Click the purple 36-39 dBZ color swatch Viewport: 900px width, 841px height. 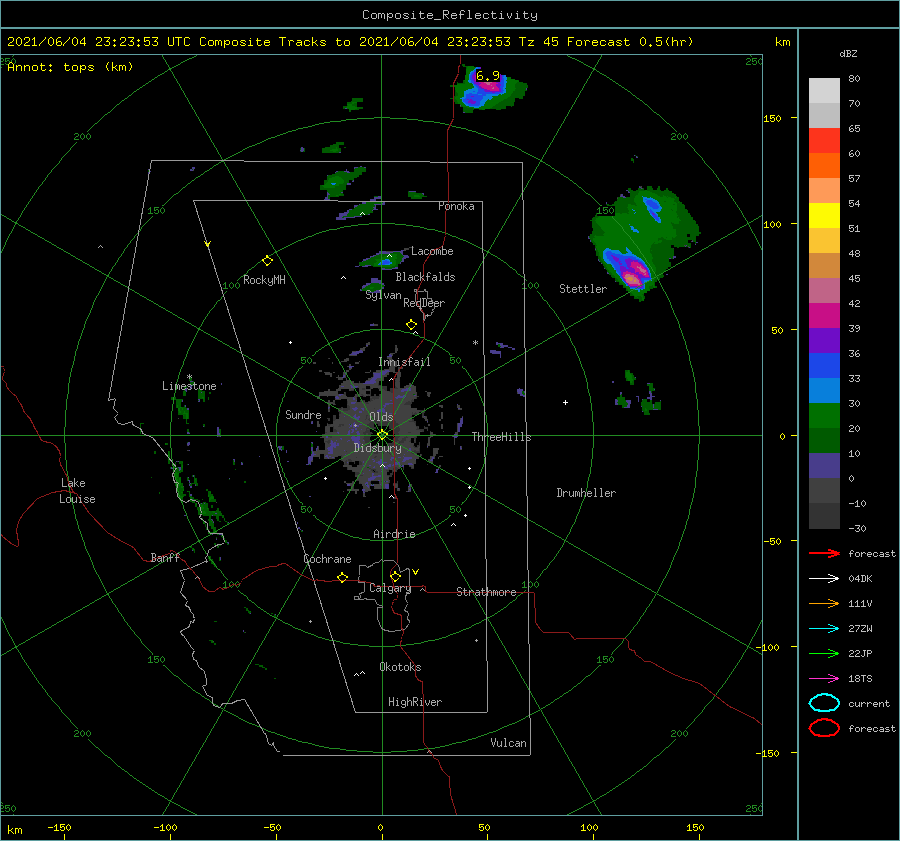pos(824,340)
